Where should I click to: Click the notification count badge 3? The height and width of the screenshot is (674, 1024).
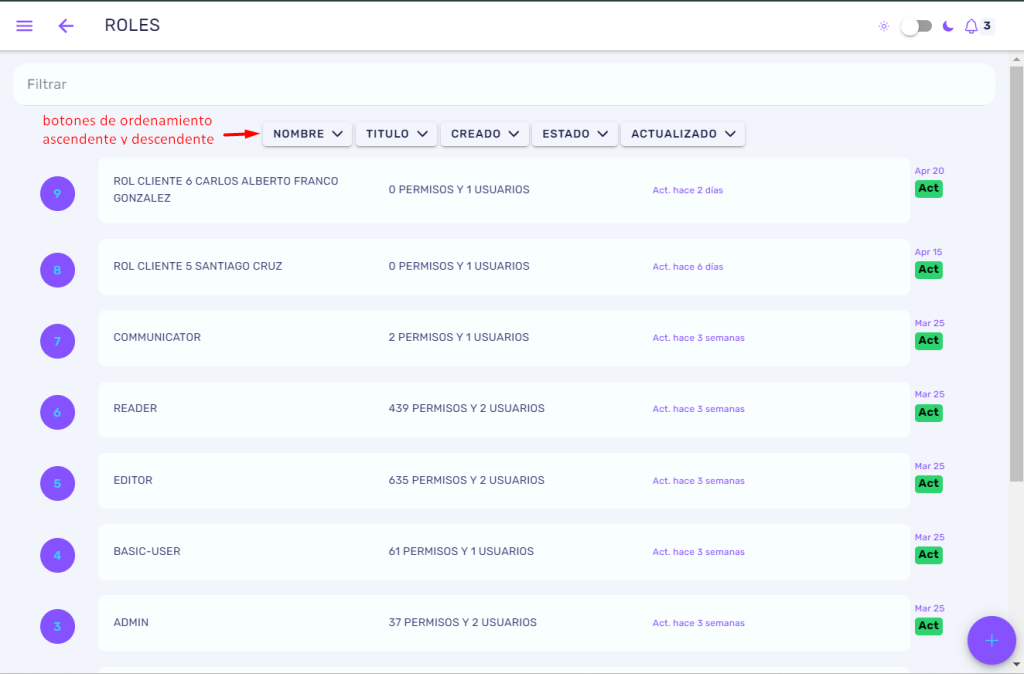click(x=987, y=25)
